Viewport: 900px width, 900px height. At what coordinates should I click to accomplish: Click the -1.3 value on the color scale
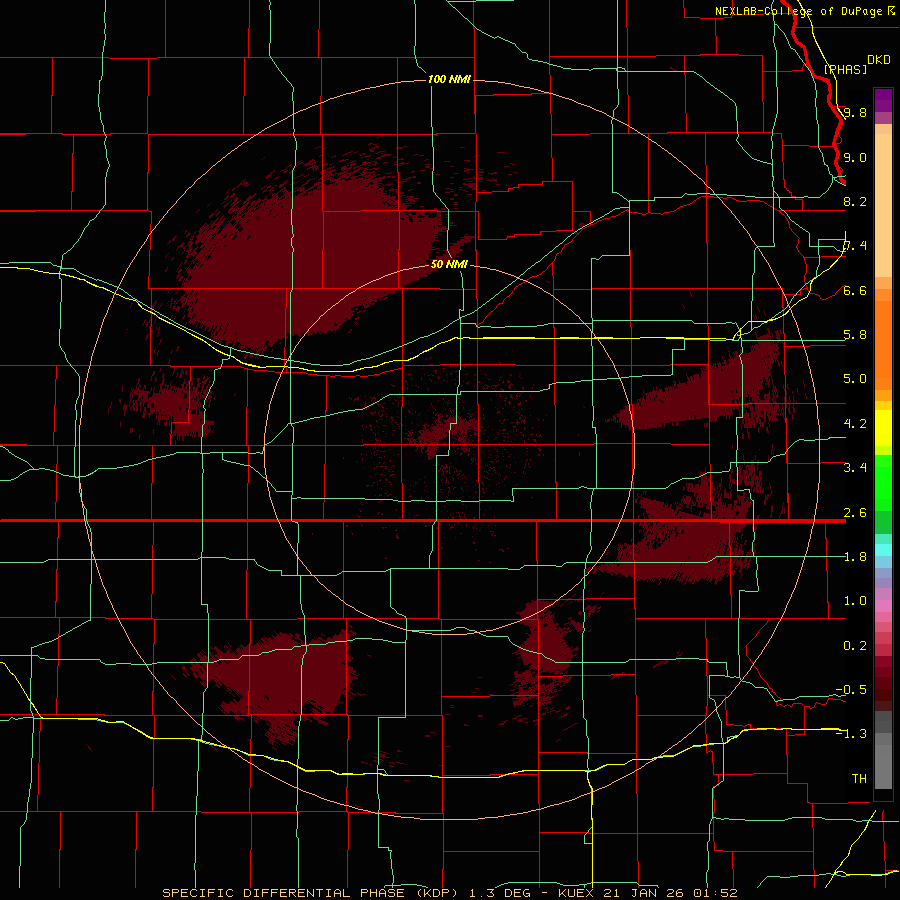[x=851, y=734]
